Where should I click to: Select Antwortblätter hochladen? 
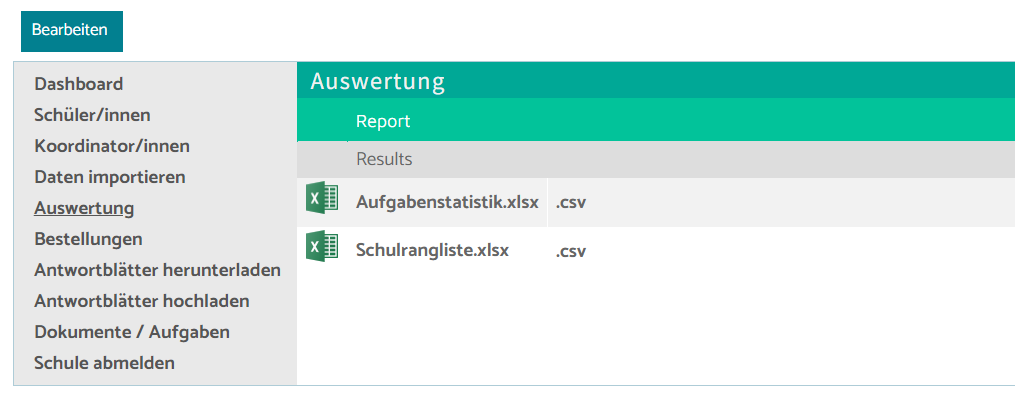point(142,301)
